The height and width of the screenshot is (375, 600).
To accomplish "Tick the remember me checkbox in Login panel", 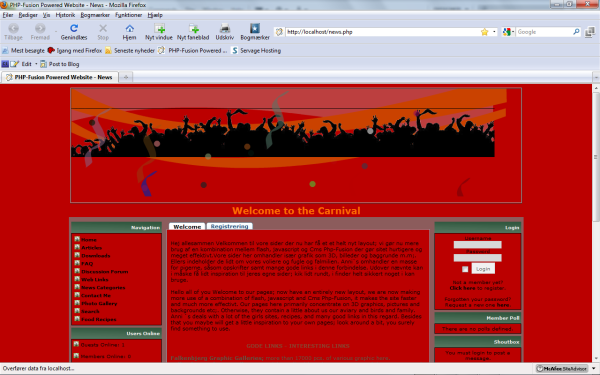I will 465,269.
